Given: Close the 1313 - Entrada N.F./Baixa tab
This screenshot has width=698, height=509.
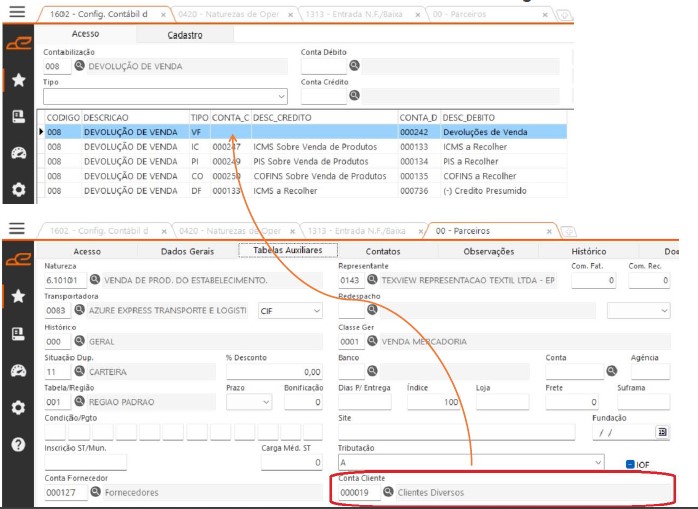Looking at the screenshot, I should click(416, 231).
